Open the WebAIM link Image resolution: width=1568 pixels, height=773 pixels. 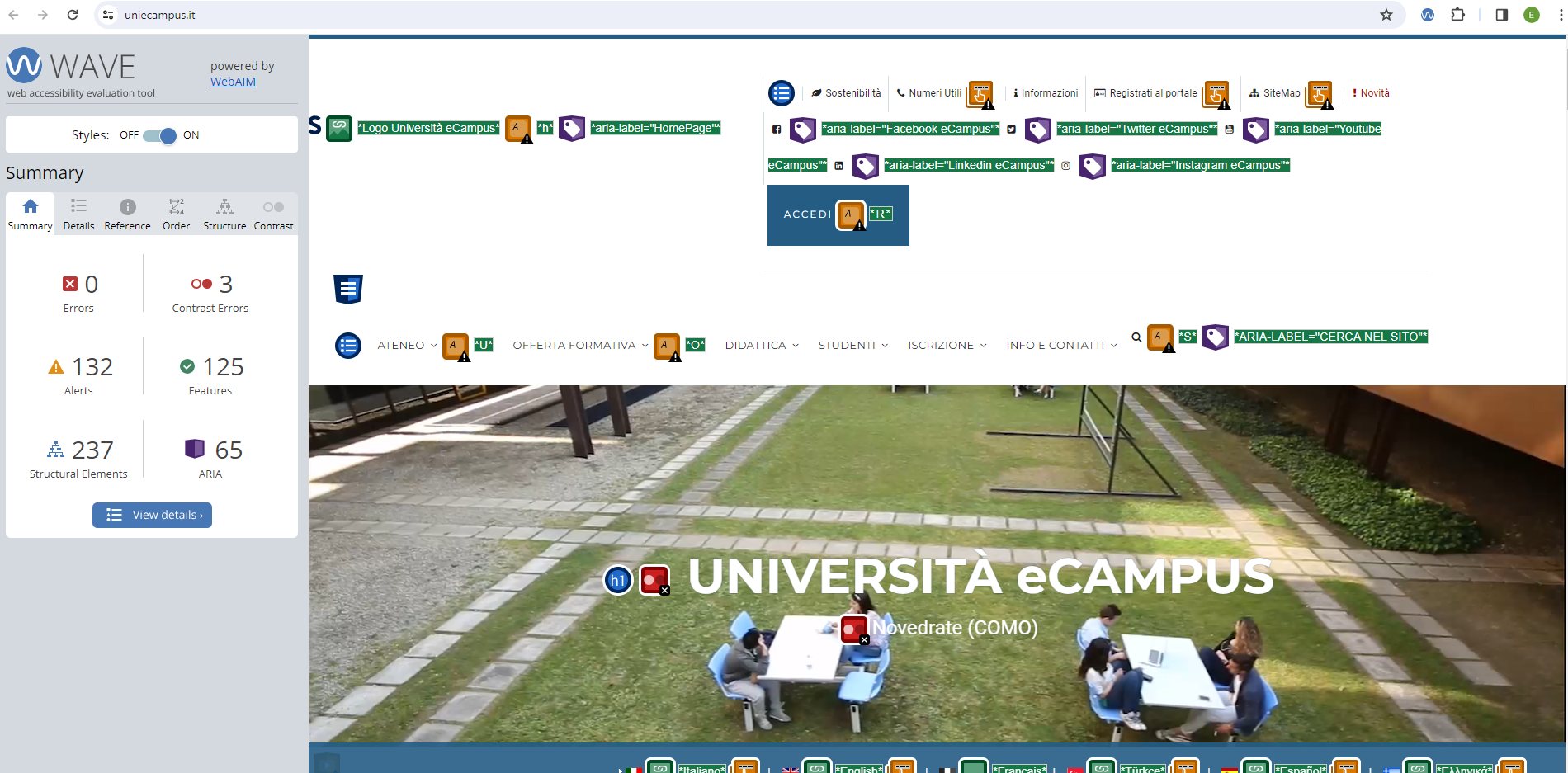pyautogui.click(x=233, y=82)
